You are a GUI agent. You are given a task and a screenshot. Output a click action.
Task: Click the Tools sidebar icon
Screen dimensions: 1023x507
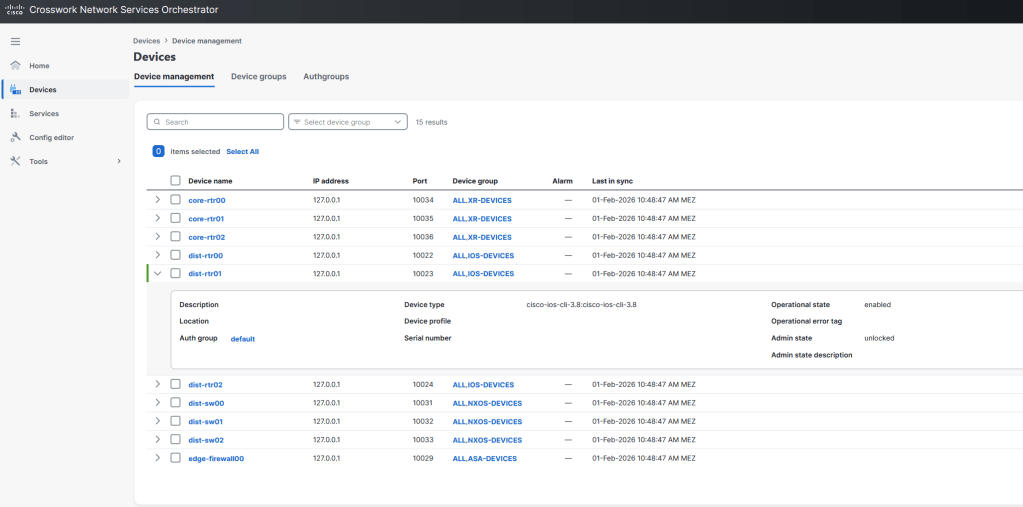(15, 162)
